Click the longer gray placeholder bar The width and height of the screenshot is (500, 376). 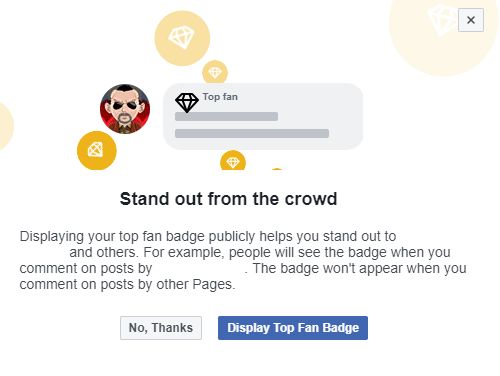[x=252, y=133]
